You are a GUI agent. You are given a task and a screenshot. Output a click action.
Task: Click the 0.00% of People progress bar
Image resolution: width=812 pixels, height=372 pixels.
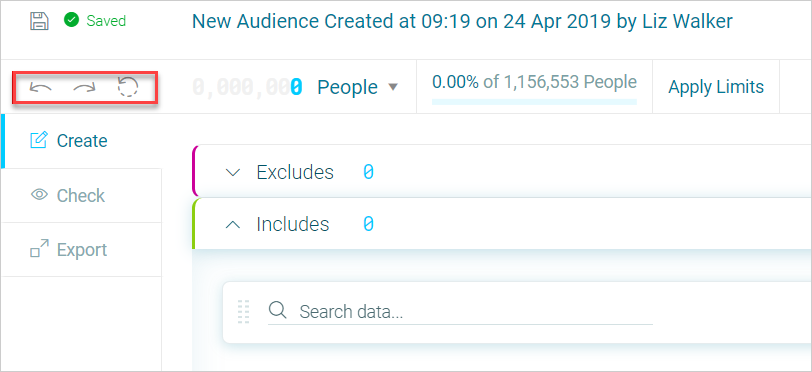534,102
